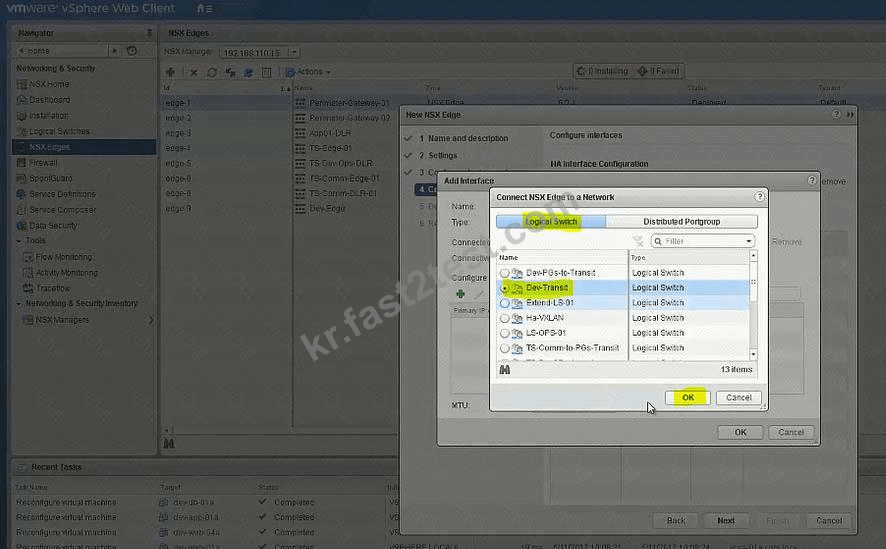Click the 0 Installing status indicator
The height and width of the screenshot is (549, 886).
602,71
